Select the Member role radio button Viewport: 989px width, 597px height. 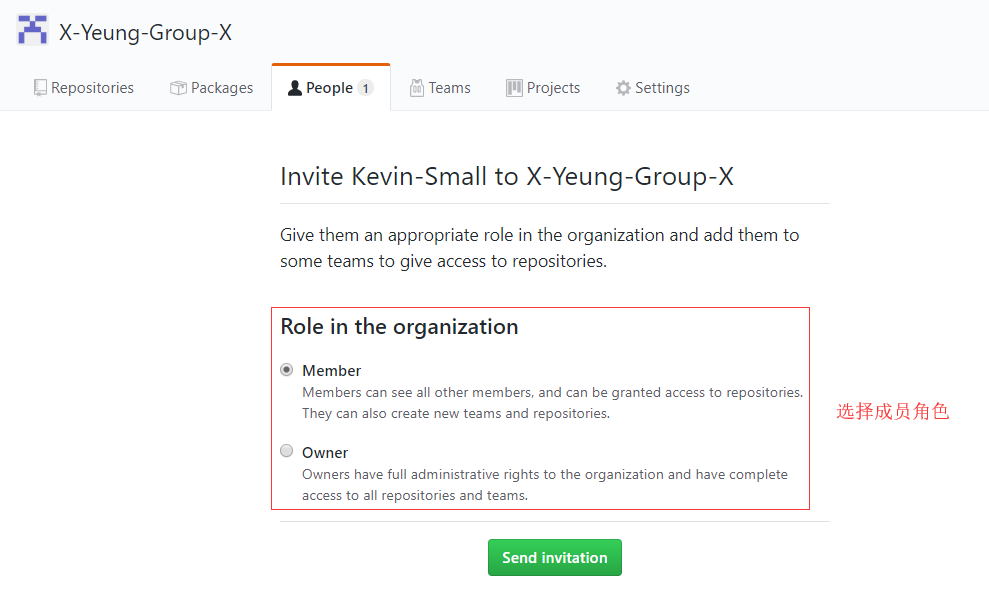pos(287,370)
